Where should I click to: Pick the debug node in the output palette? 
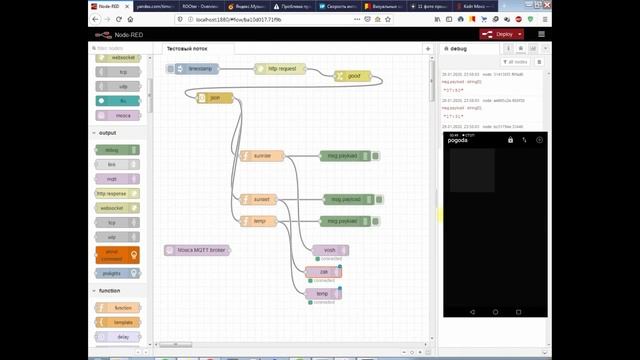118,150
